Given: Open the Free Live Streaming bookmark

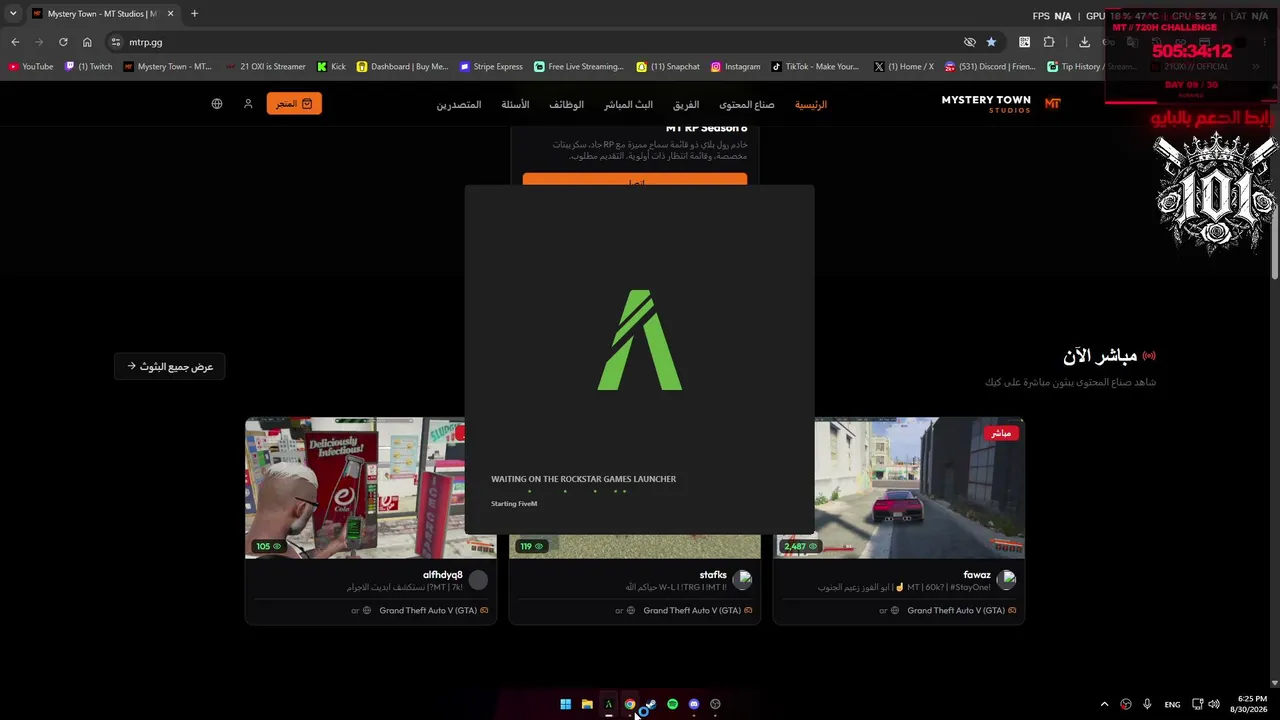Looking at the screenshot, I should point(579,67).
